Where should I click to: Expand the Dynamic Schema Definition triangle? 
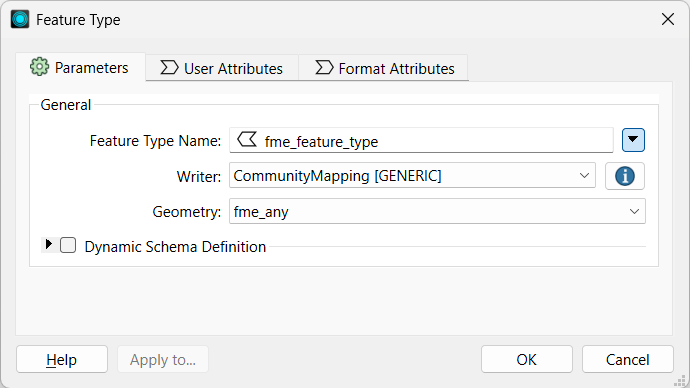click(48, 244)
